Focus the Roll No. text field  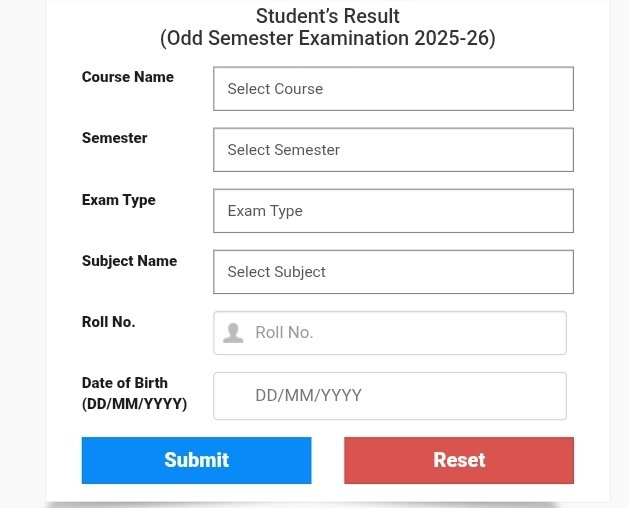[x=400, y=333]
